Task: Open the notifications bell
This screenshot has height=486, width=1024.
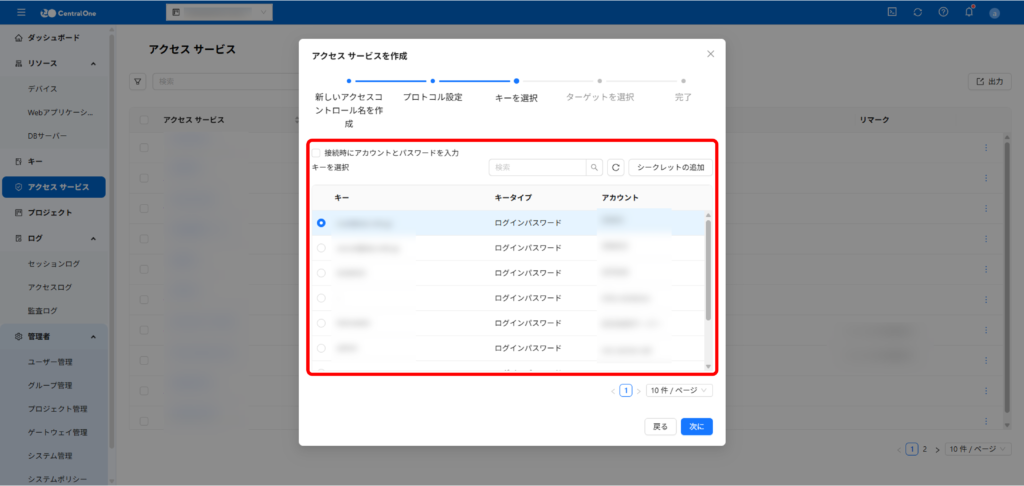Action: point(968,12)
